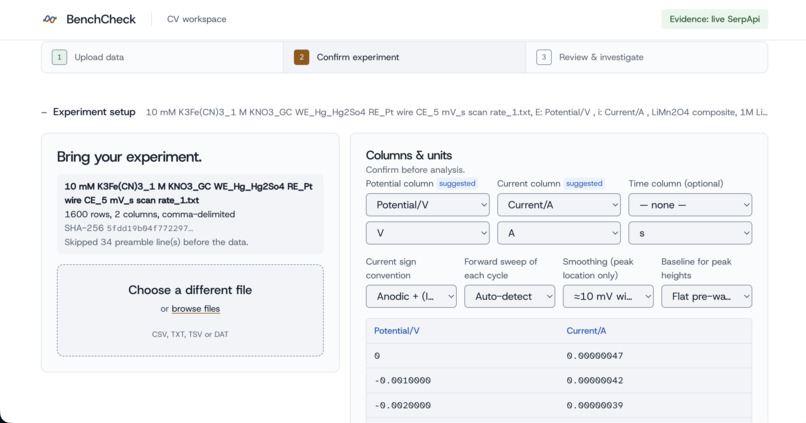Click the step 1 number badge
Viewport: 806px width, 423px height.
[59, 57]
